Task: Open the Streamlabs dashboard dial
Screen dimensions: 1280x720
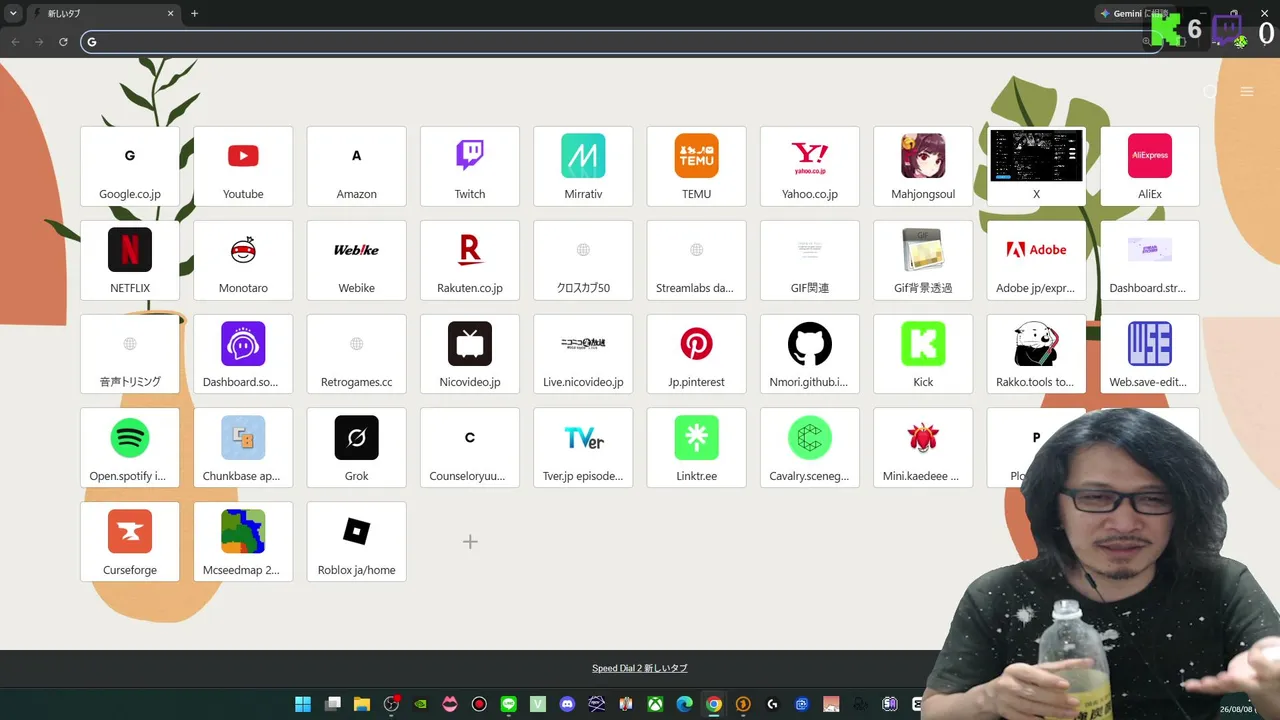Action: [x=697, y=260]
